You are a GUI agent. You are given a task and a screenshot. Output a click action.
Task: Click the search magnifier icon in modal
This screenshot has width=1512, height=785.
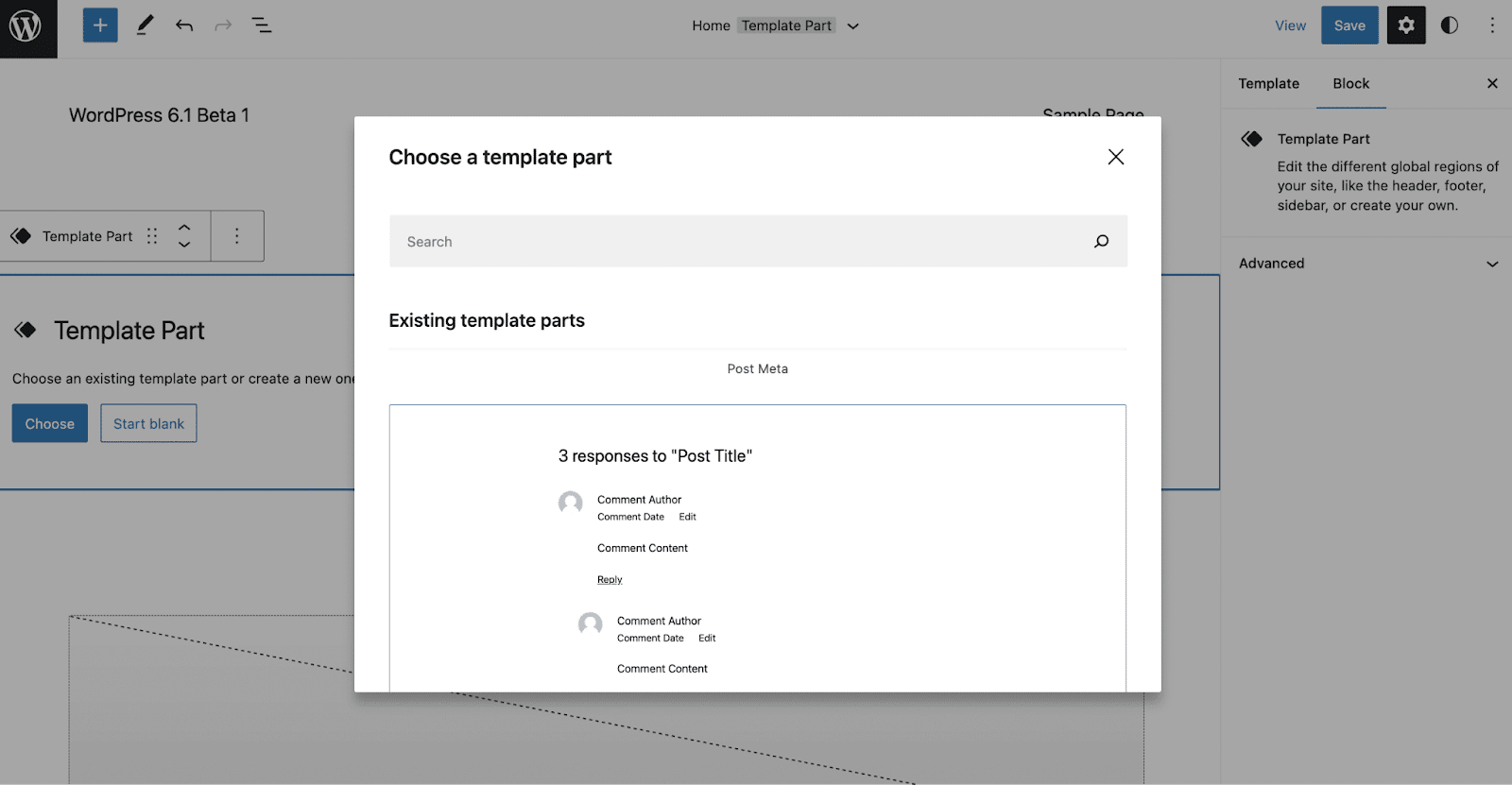point(1102,242)
